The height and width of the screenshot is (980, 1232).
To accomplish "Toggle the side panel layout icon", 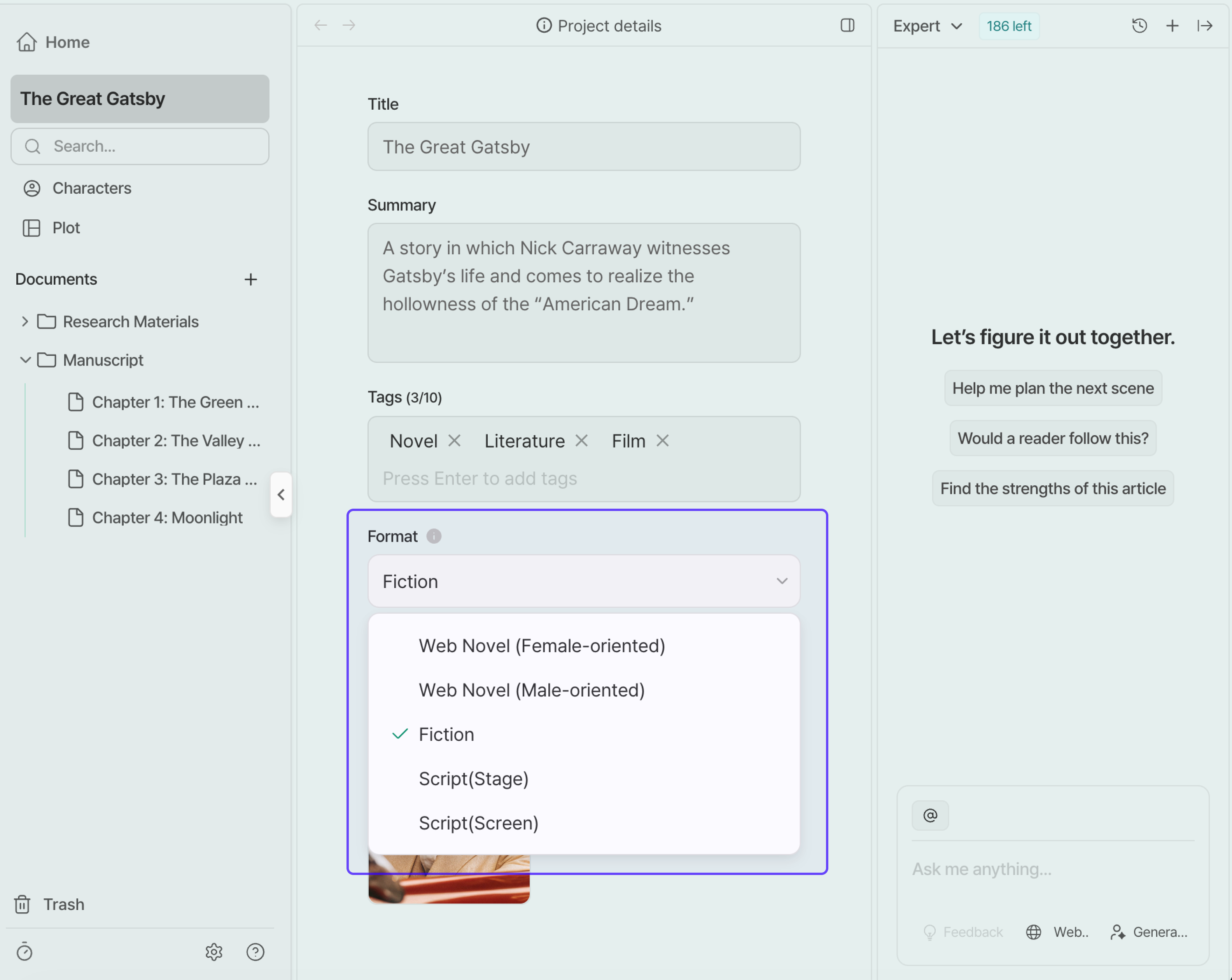I will [x=847, y=25].
